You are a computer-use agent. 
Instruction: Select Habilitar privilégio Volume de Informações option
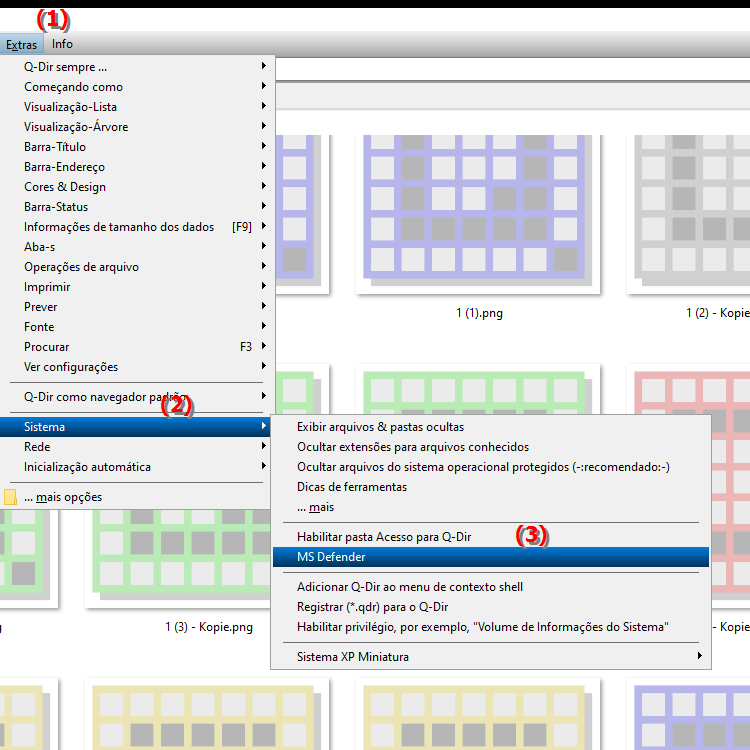click(491, 628)
